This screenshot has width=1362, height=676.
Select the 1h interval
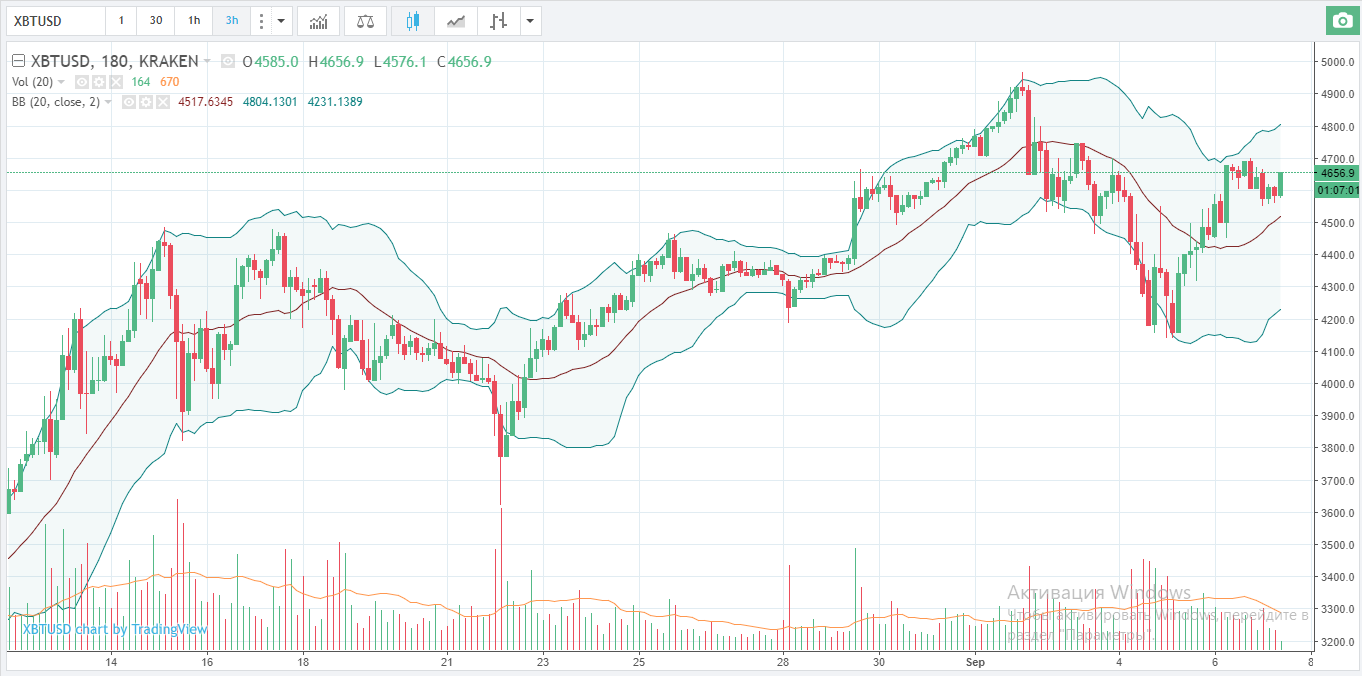[x=194, y=21]
